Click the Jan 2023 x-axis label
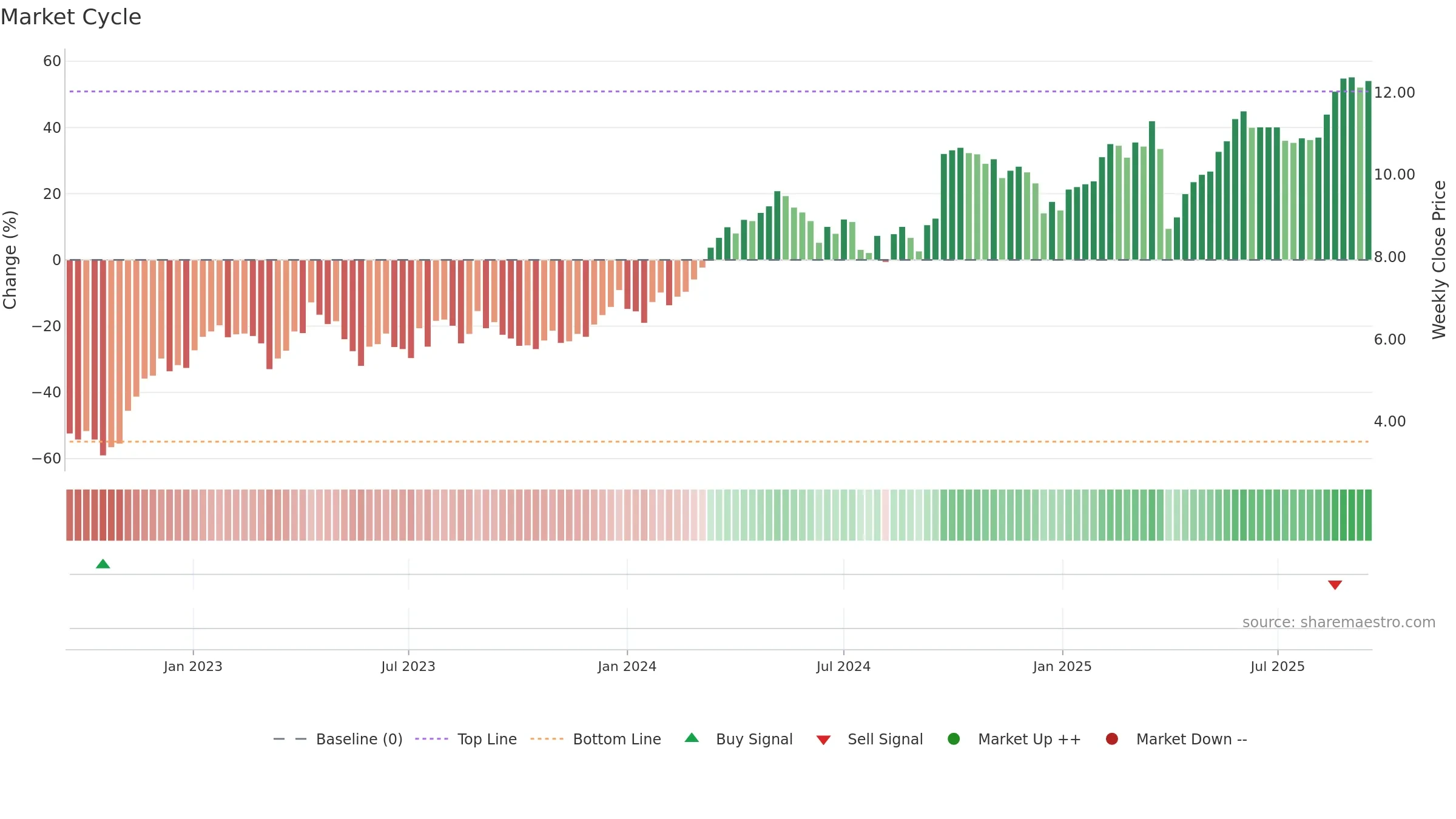 coord(193,666)
